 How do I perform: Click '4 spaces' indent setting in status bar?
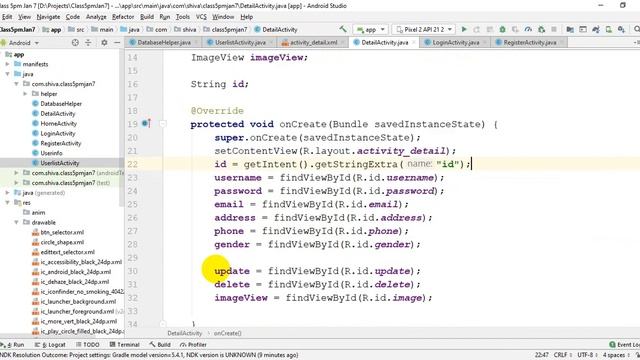[x=614, y=355]
